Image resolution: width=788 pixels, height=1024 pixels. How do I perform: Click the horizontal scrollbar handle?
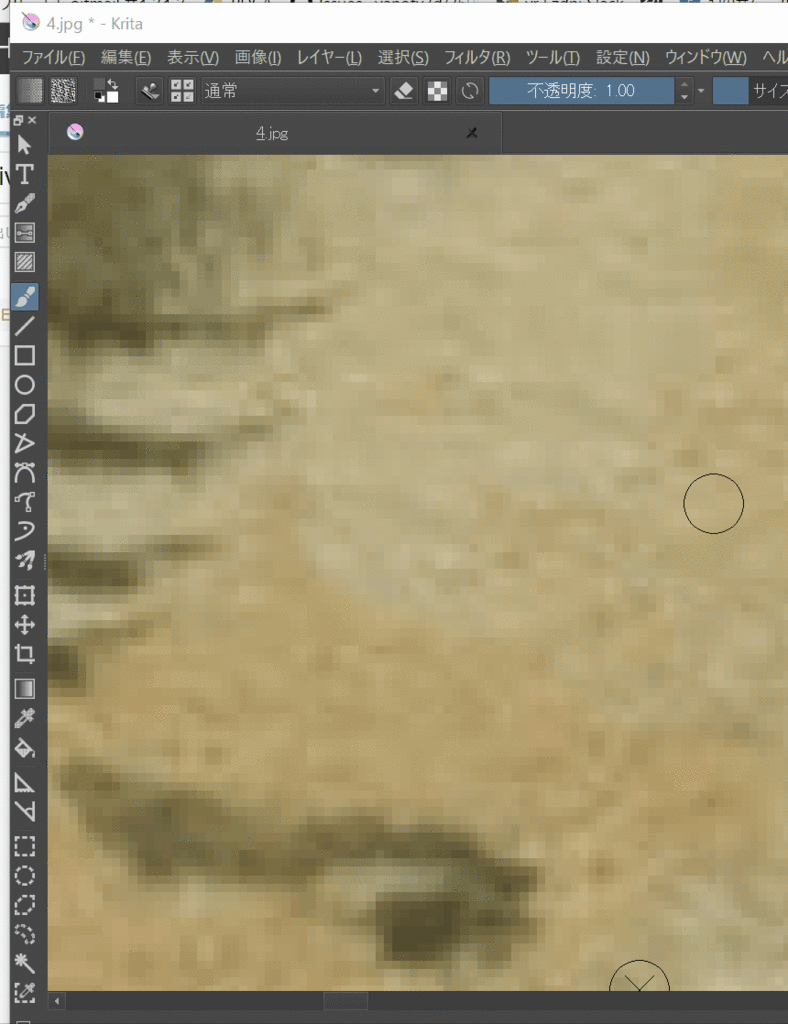click(x=346, y=1000)
